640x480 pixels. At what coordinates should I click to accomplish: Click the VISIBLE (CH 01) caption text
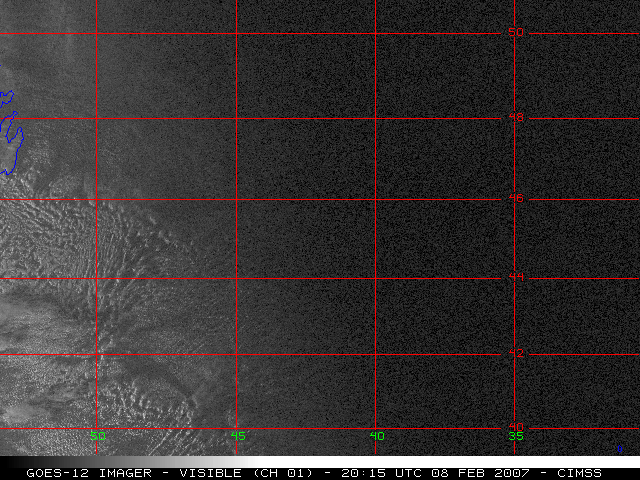coord(246,473)
